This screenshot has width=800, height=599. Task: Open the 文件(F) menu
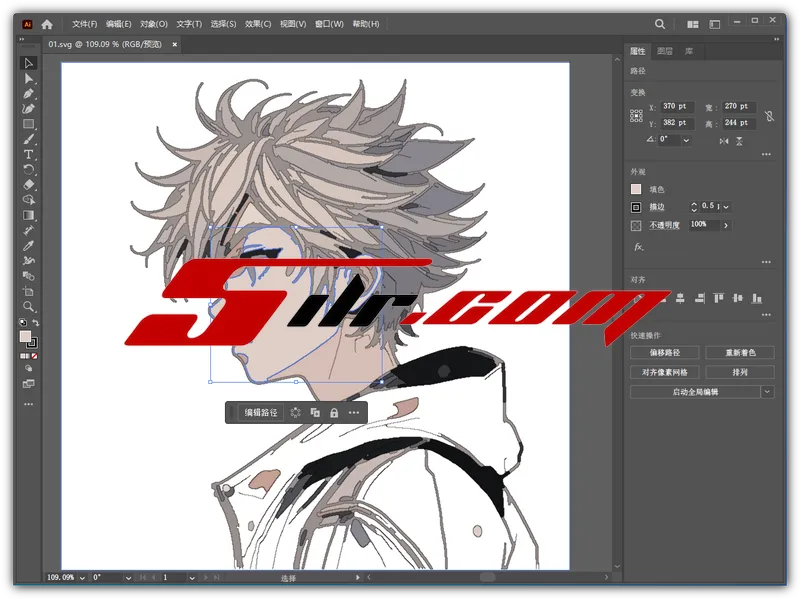coord(85,24)
